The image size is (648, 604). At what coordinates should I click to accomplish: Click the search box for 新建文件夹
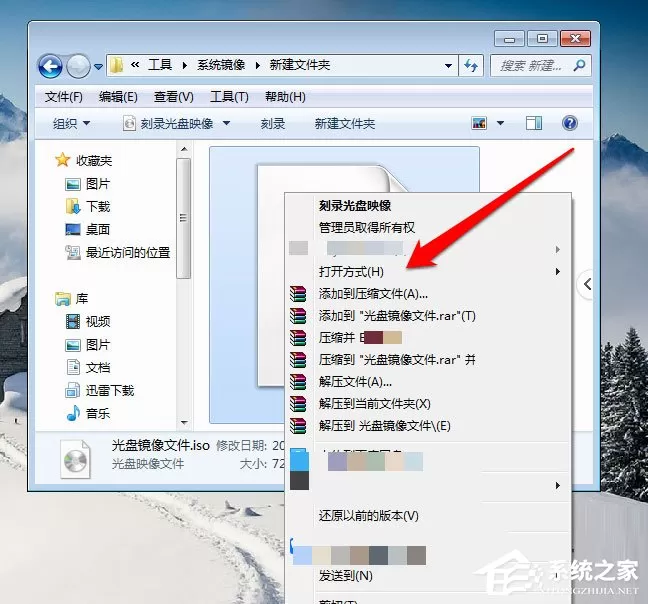[541, 65]
